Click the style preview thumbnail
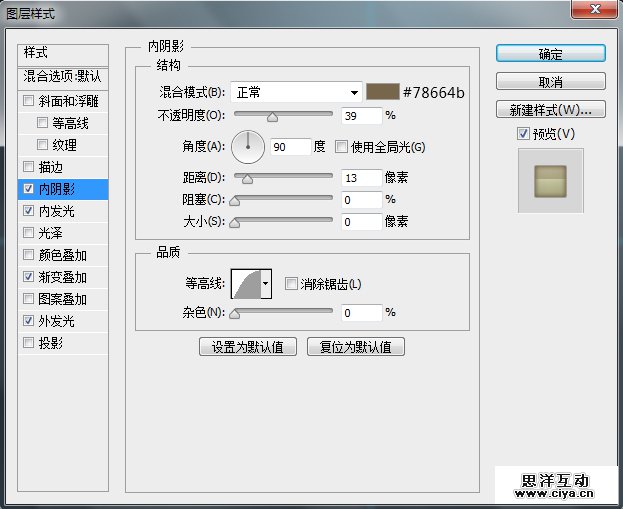The height and width of the screenshot is (509, 623). click(550, 180)
